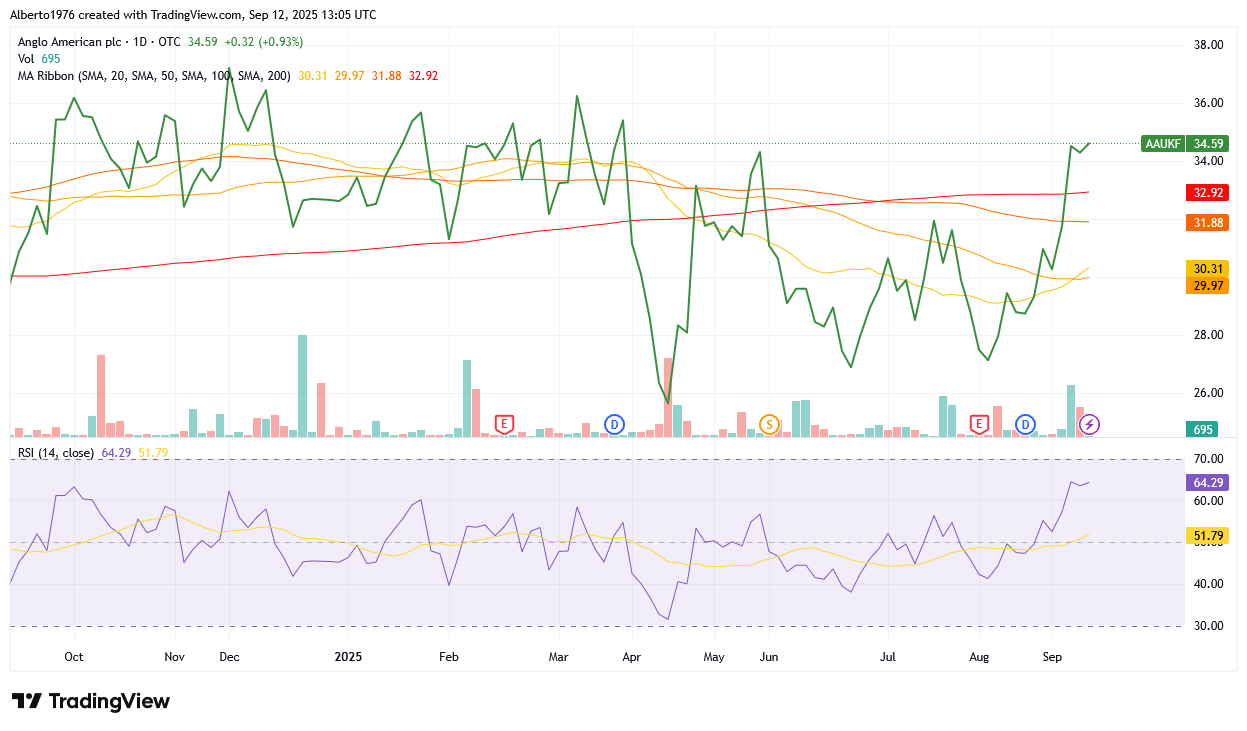Click the teal 695 volume tag on price axis
Screen dimensions: 1247x731
[x=1200, y=428]
